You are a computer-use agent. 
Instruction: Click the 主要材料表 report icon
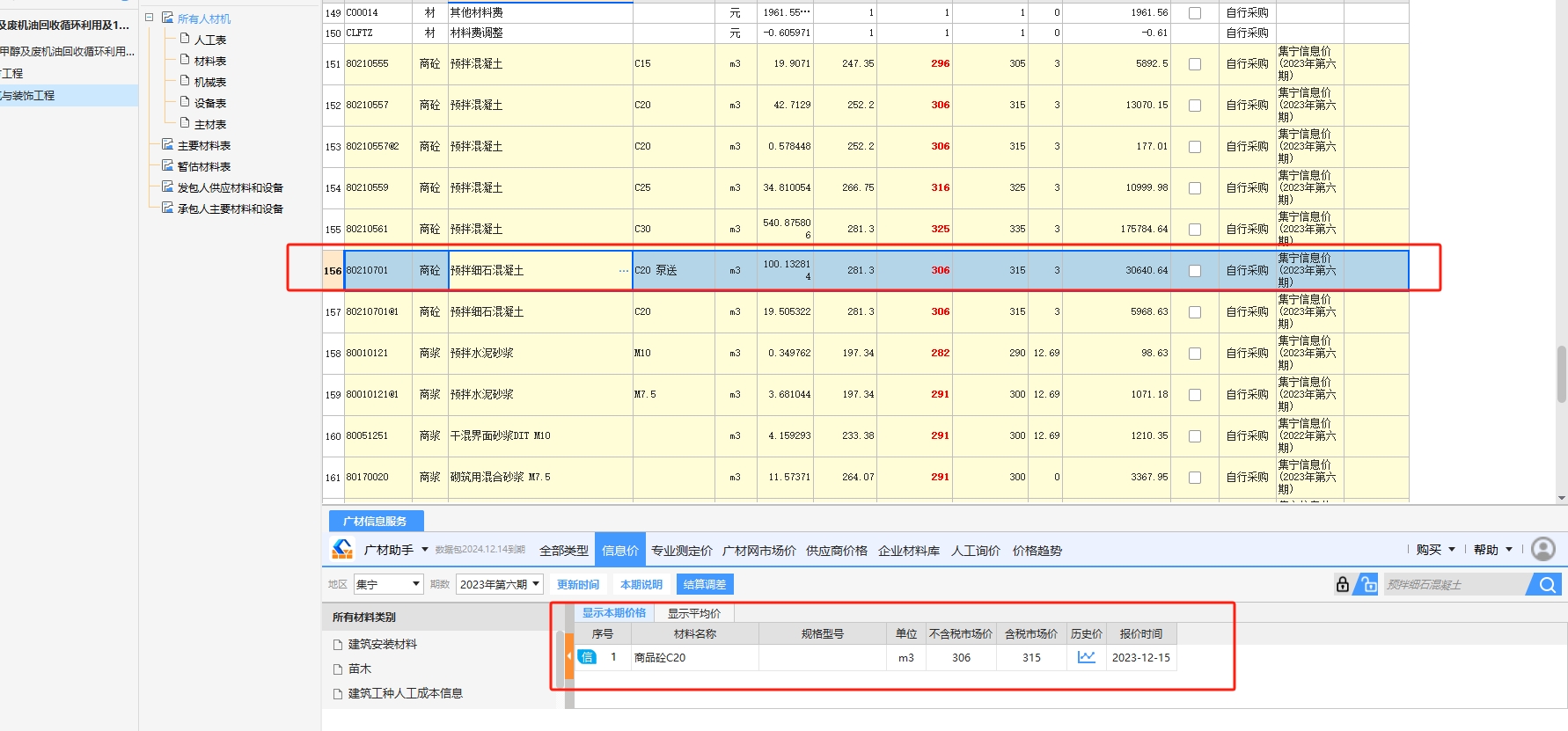pos(167,144)
